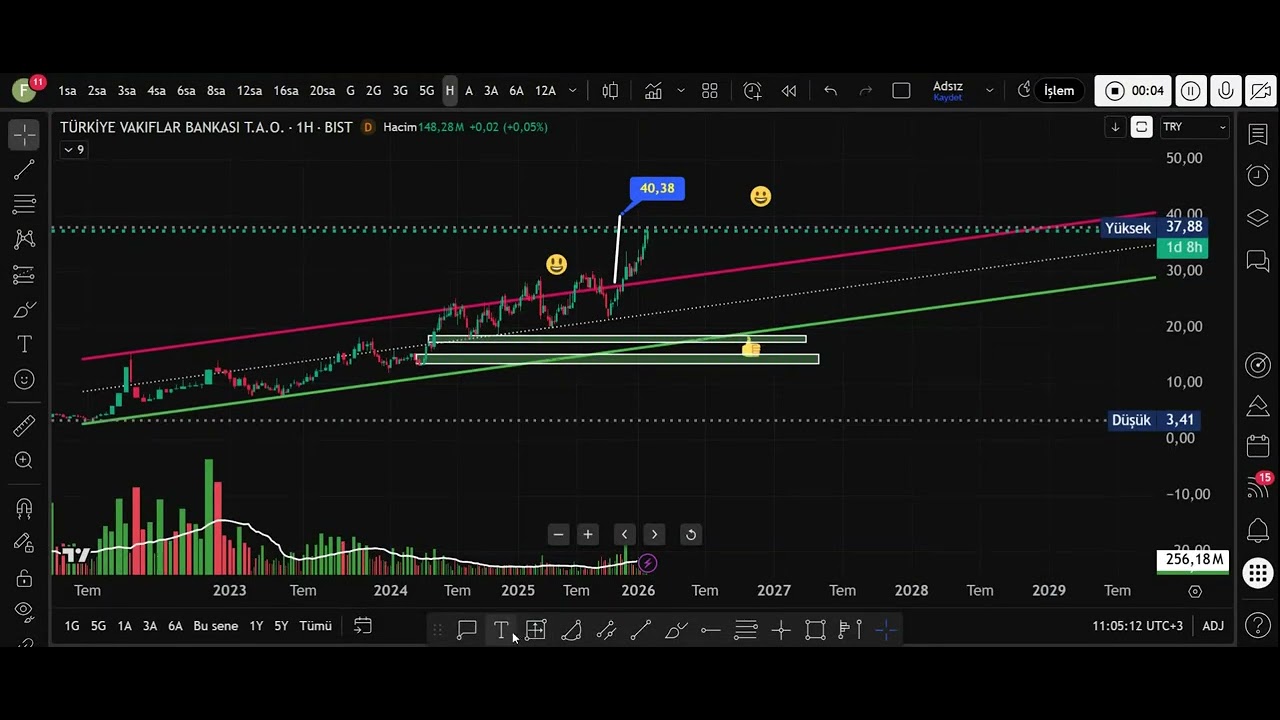
Task: Activate the zoom in tool
Action: [24, 460]
